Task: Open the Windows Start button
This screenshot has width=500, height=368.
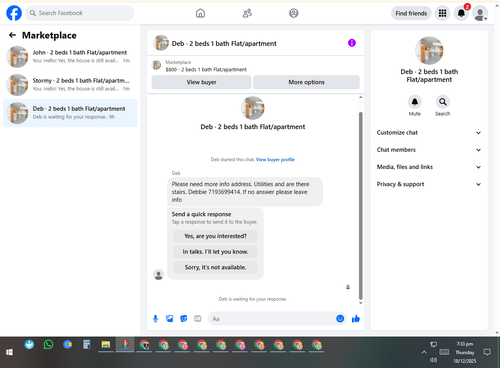Action: coord(9,352)
